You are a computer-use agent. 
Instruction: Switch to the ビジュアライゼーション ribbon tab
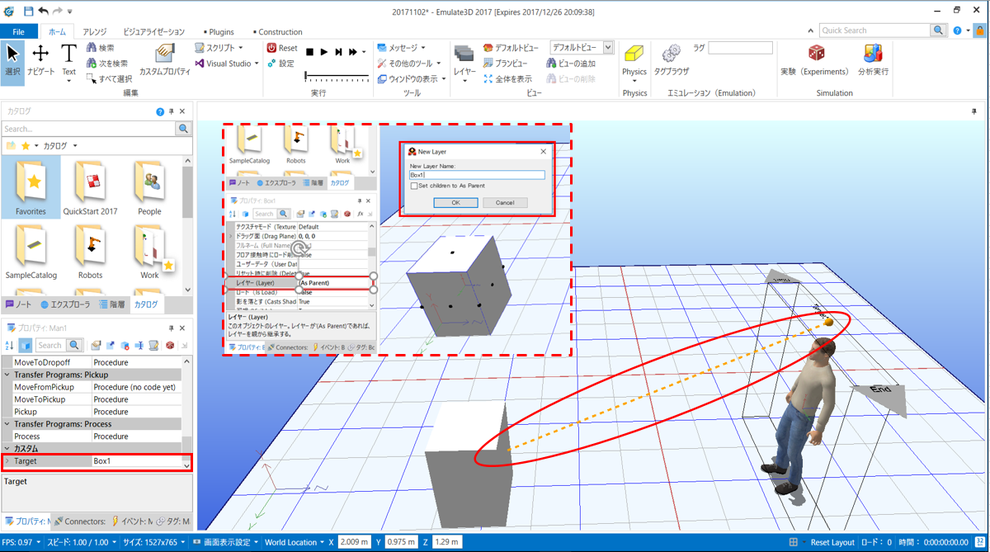pos(154,32)
